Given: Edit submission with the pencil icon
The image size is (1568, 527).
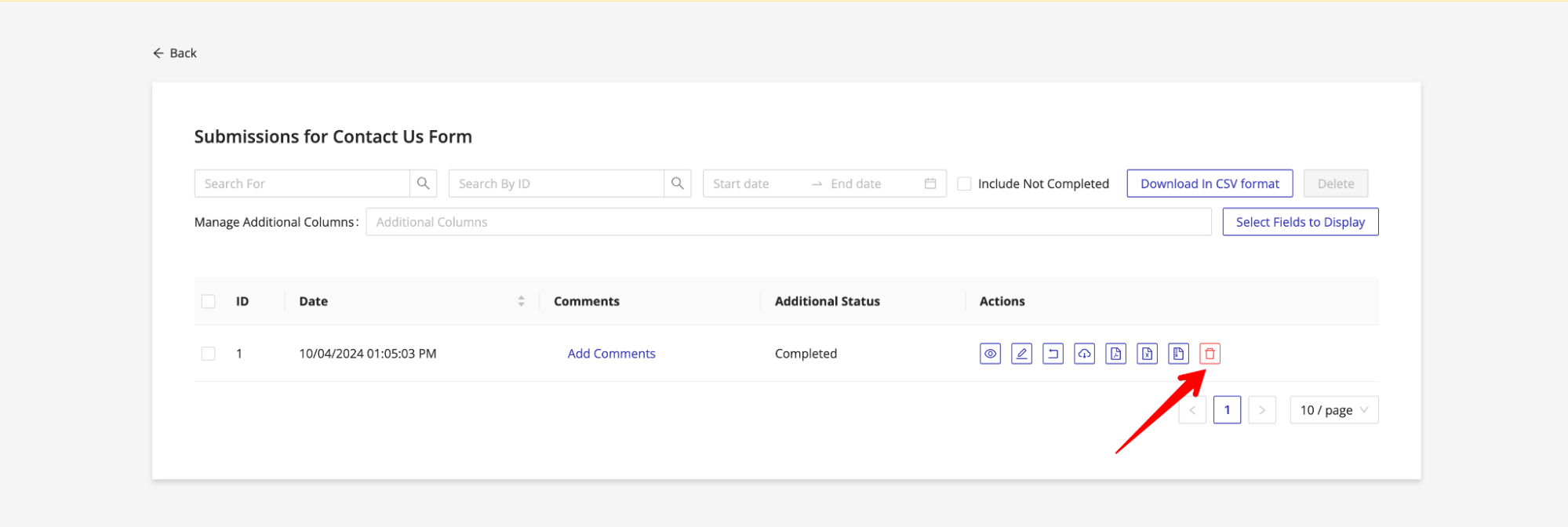Looking at the screenshot, I should [x=1021, y=354].
